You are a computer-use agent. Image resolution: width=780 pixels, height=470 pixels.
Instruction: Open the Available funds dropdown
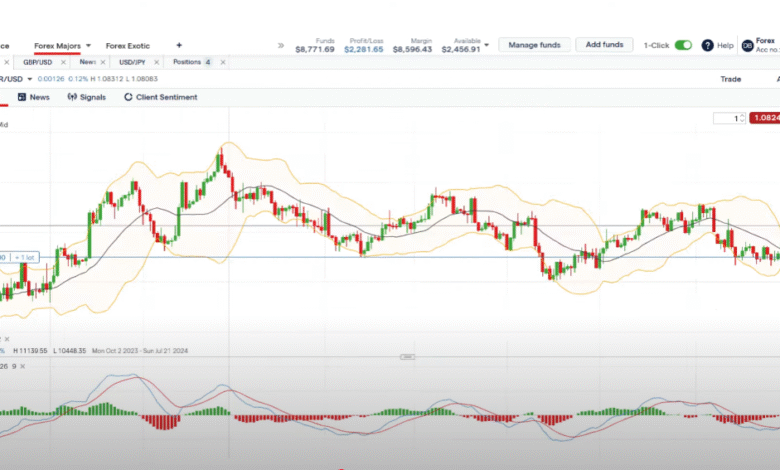487,45
